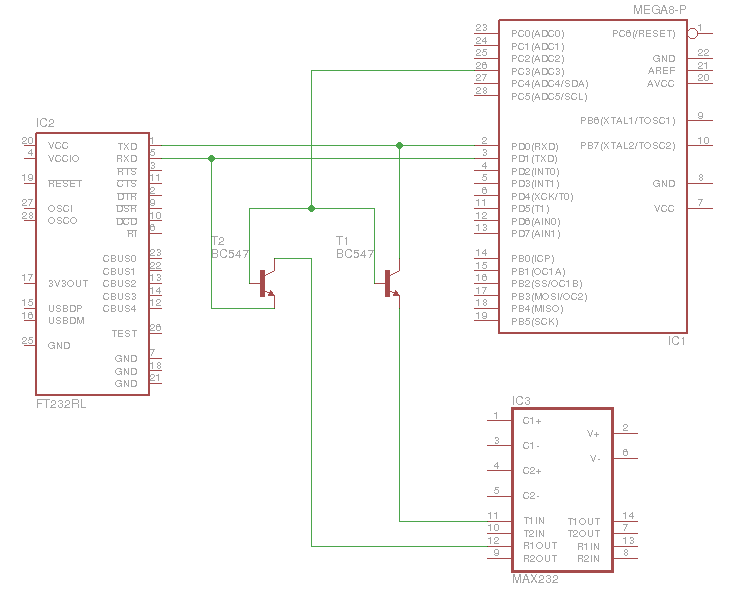Select the IC2 label
This screenshot has width=737, height=589.
click(x=45, y=123)
